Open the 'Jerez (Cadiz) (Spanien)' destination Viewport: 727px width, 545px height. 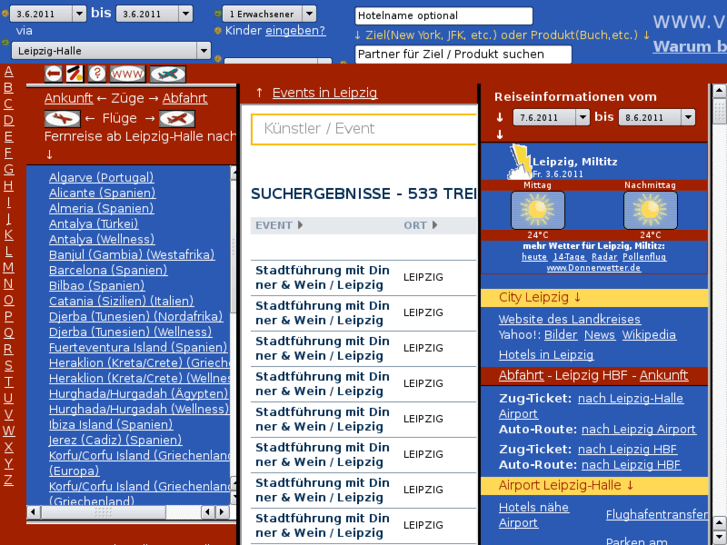(115, 440)
